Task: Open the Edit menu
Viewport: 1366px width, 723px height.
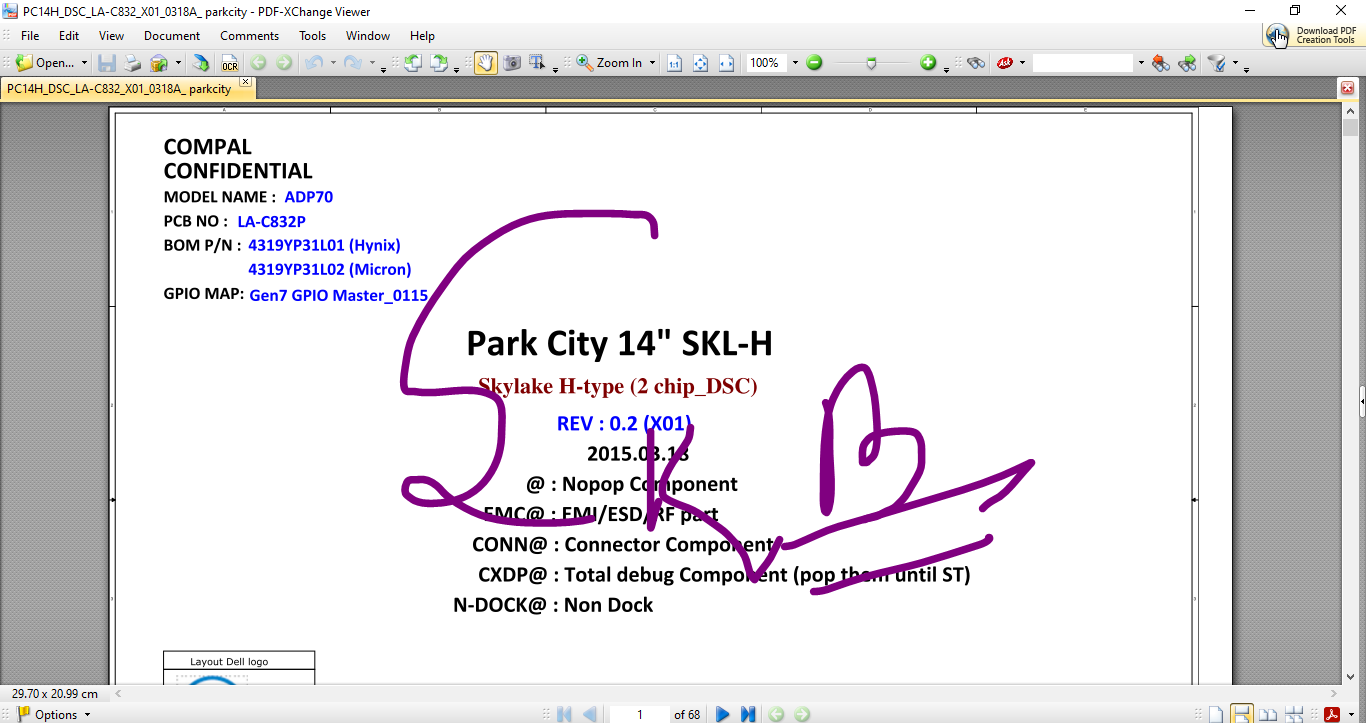Action: pos(69,36)
